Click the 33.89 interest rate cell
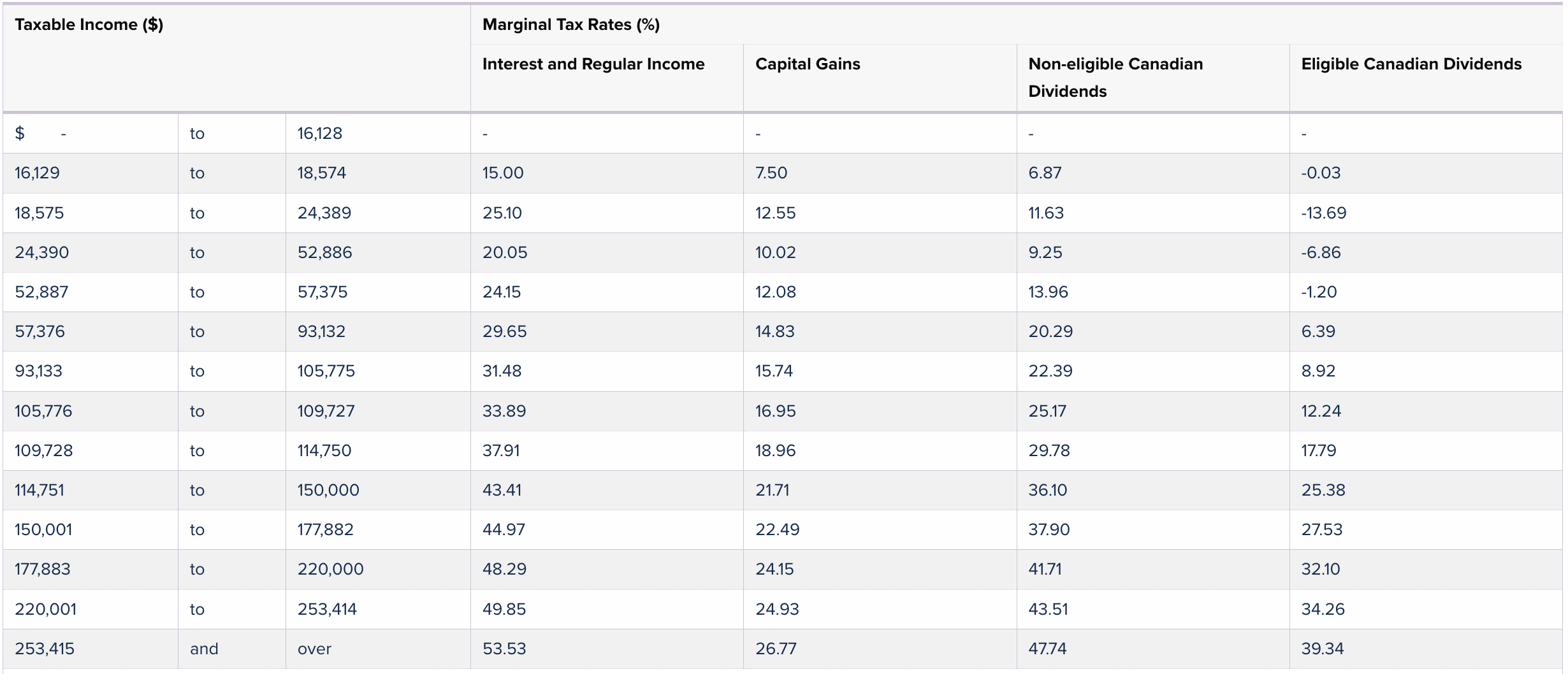Viewport: 1568px width, 674px height. point(504,411)
